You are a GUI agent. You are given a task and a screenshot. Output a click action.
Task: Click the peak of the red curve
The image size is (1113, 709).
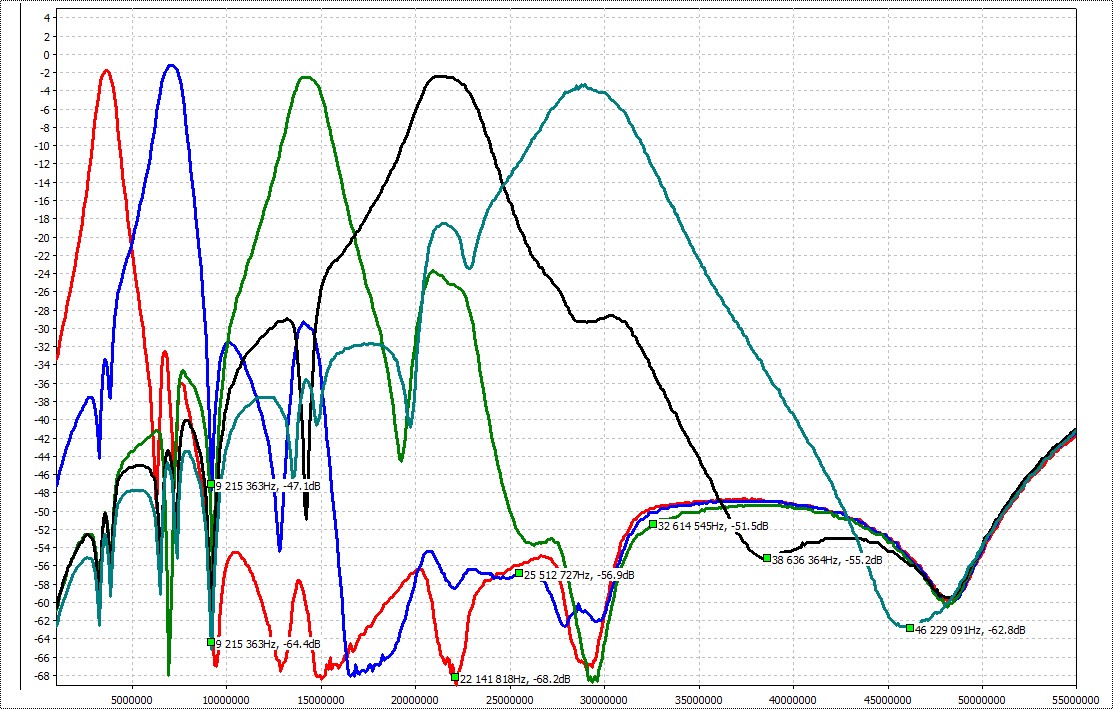pos(106,70)
